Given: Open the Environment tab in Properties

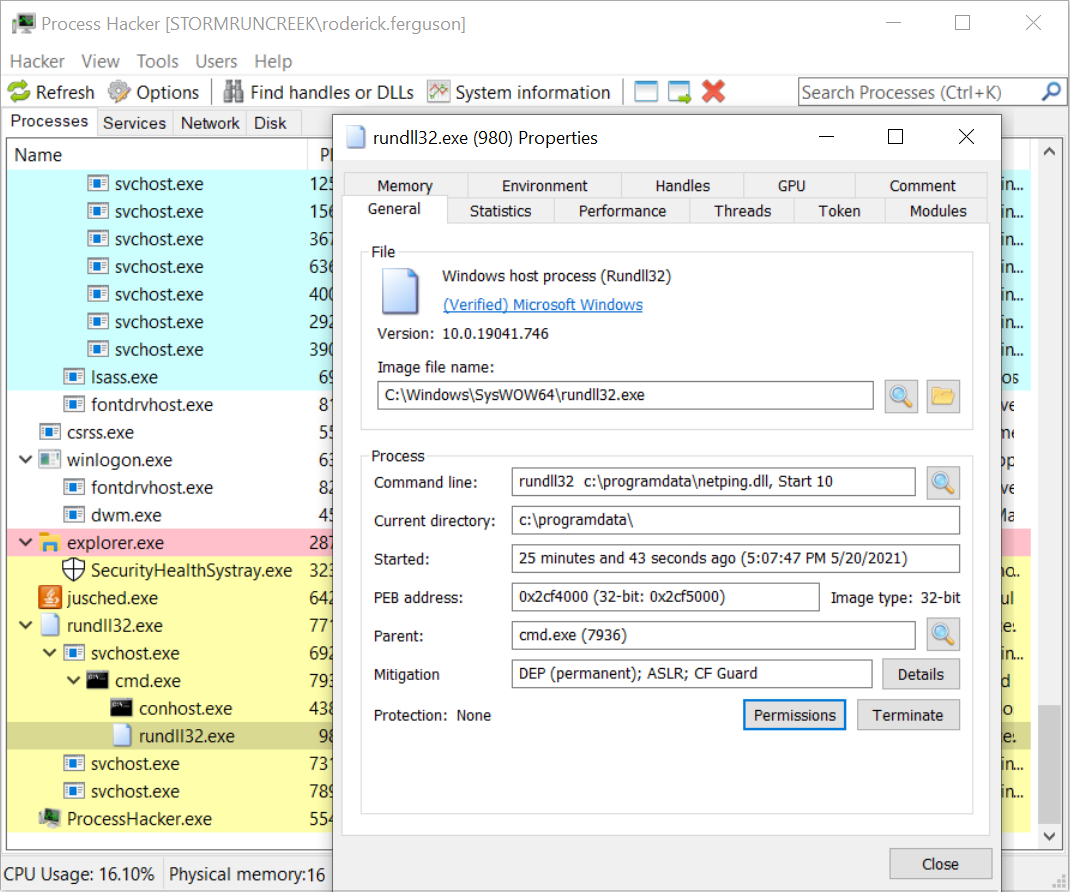Looking at the screenshot, I should 545,186.
